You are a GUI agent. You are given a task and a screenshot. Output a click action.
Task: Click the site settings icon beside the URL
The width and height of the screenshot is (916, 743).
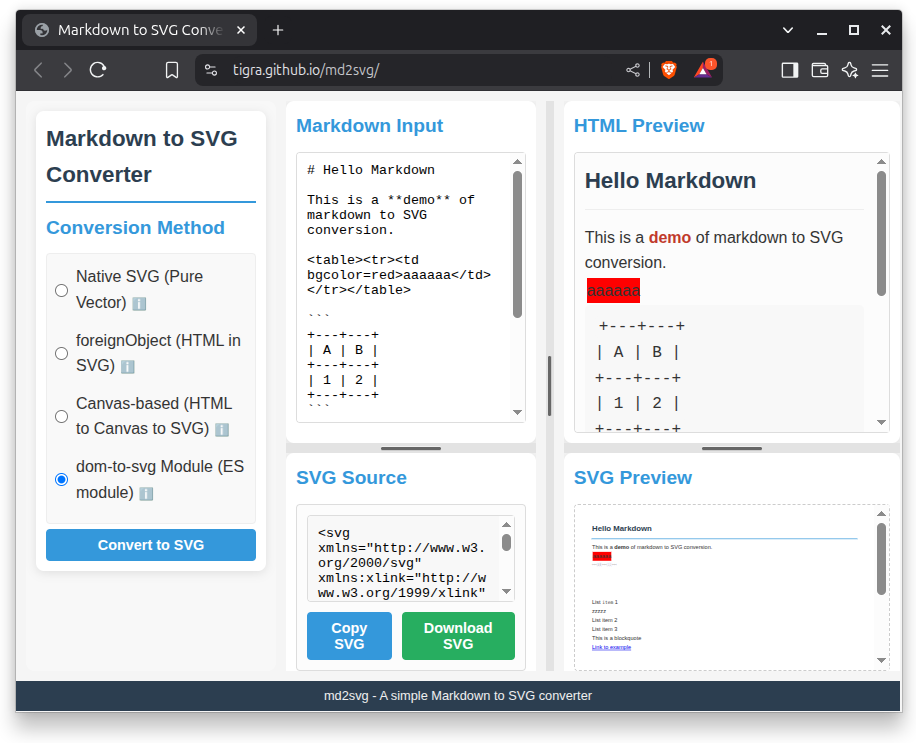click(210, 70)
